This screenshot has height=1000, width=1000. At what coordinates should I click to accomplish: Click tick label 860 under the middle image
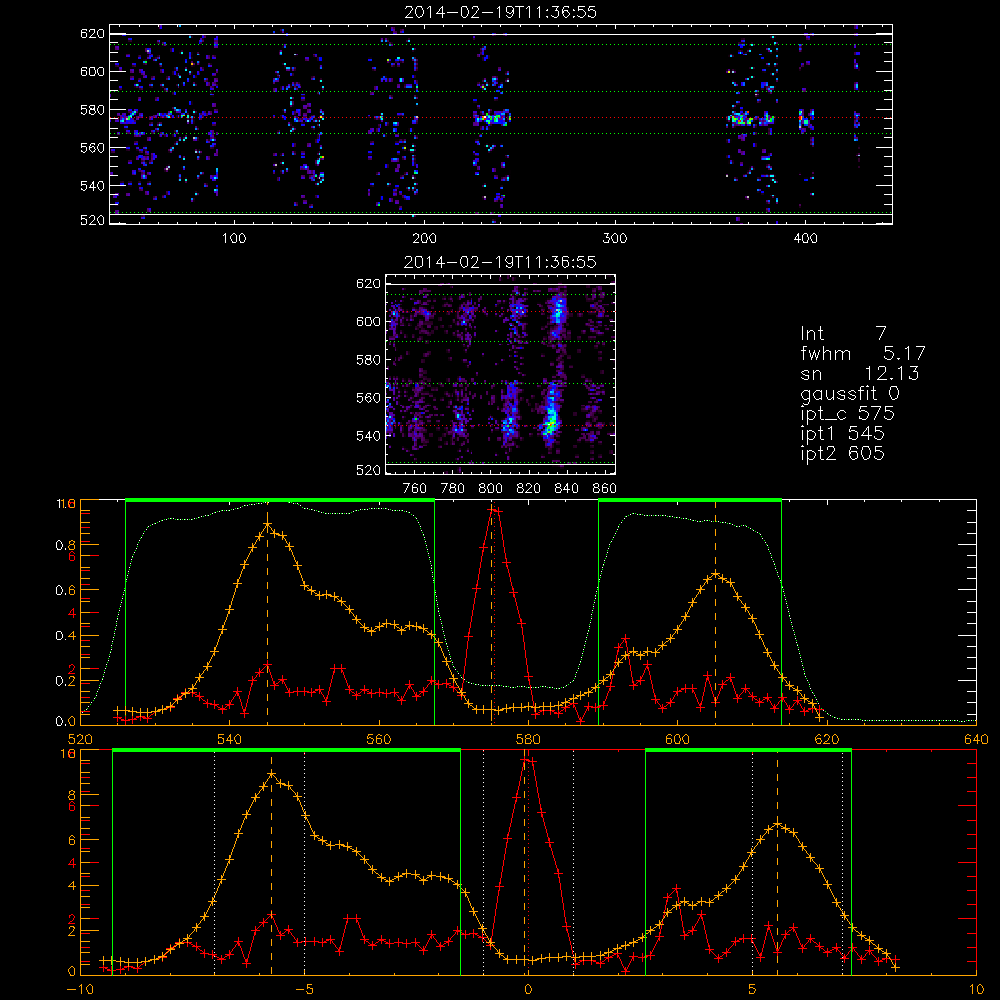(x=605, y=489)
